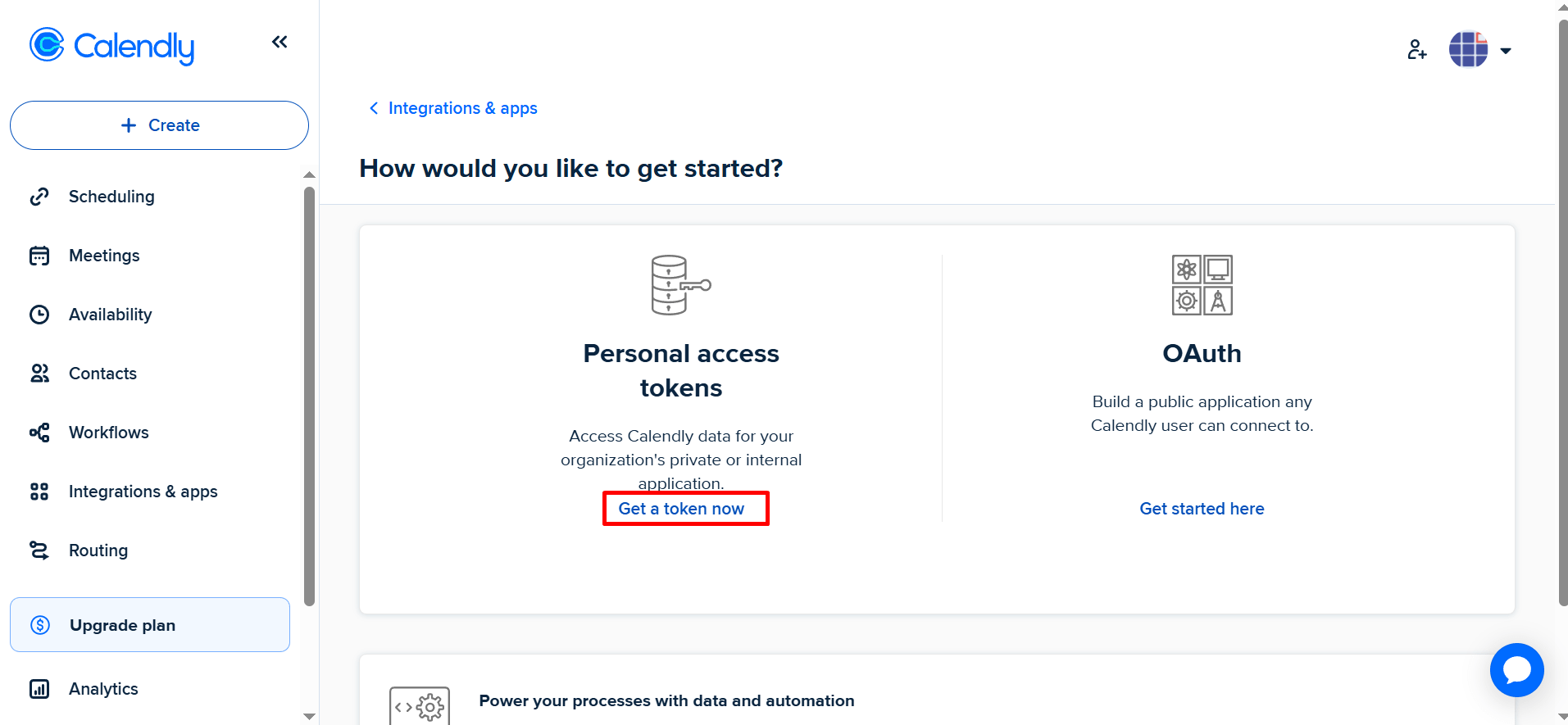Select the Routing icon in sidebar
Viewport: 1568px width, 725px height.
(x=39, y=551)
